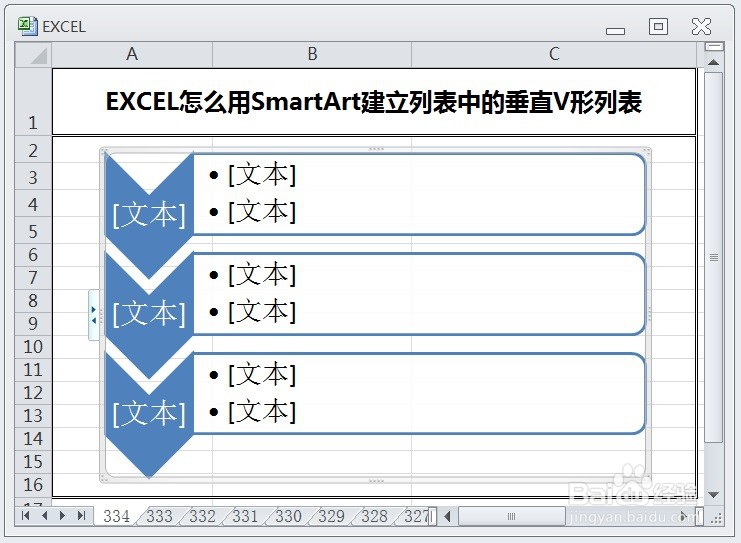This screenshot has height=543, width=741.
Task: Switch to sheet tab 333
Action: [x=159, y=516]
